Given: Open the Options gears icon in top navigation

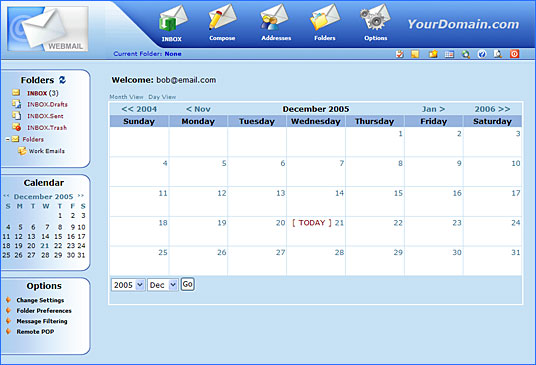Looking at the screenshot, I should click(375, 17).
